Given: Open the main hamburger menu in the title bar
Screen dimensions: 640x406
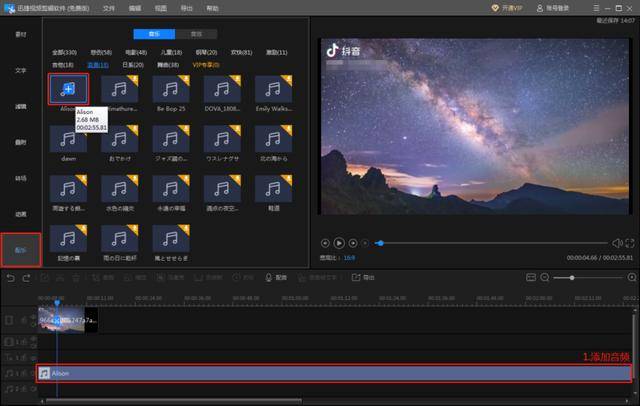Looking at the screenshot, I should pyautogui.click(x=596, y=8).
